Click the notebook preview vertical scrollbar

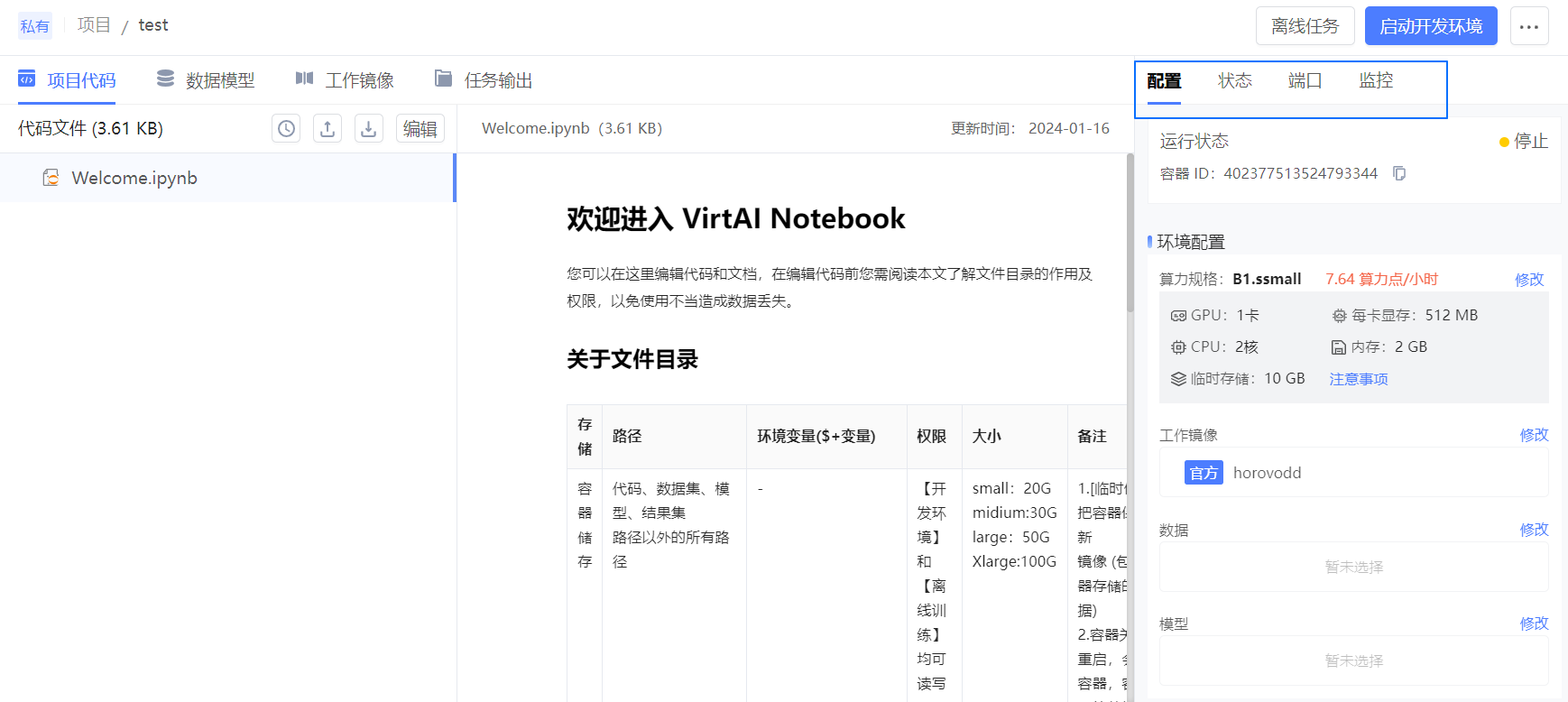pyautogui.click(x=1130, y=235)
